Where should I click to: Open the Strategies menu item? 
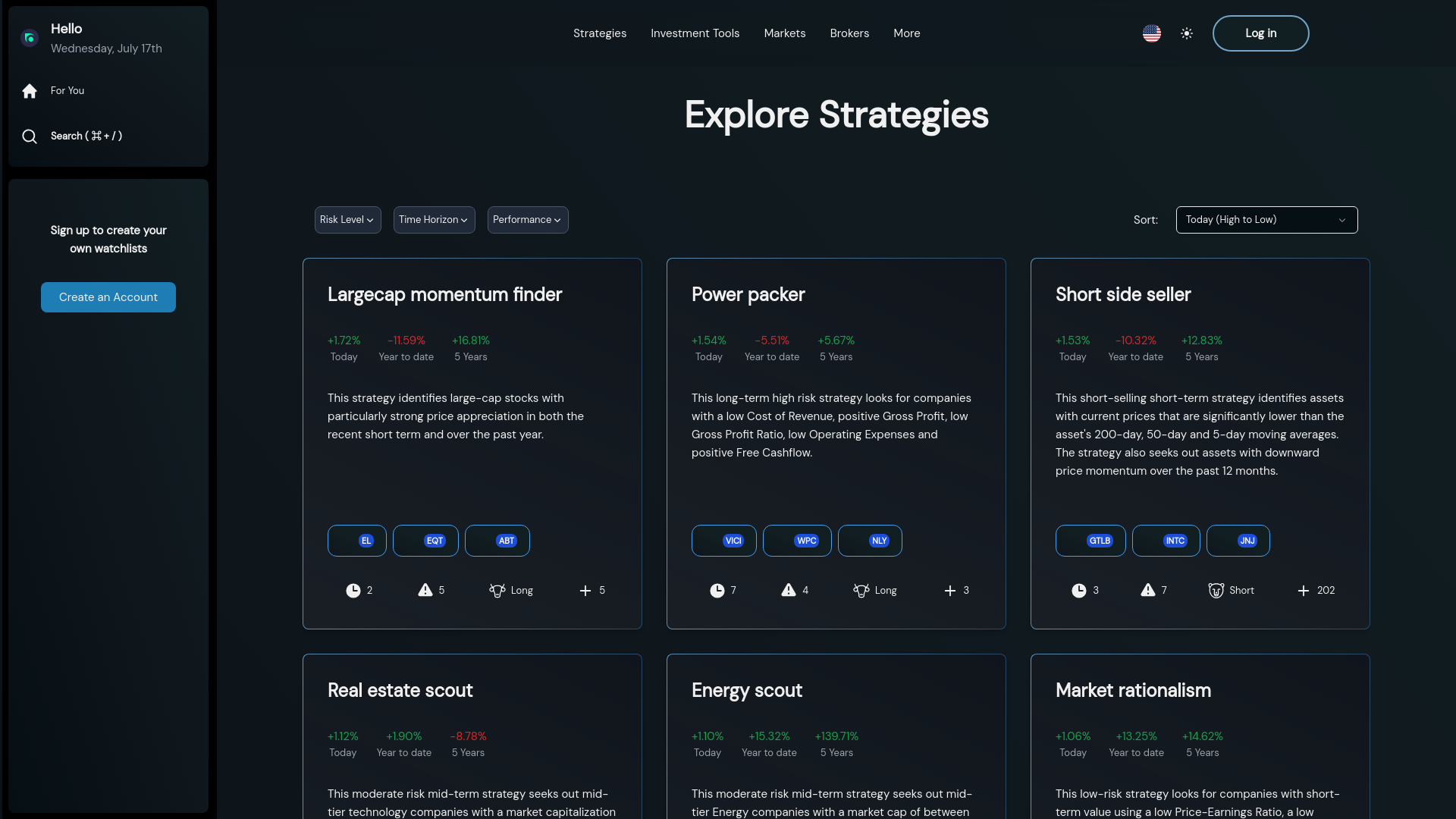click(599, 33)
